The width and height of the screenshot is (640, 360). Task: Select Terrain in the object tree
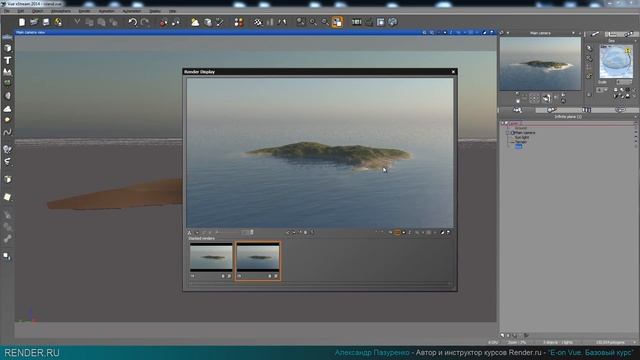tap(521, 142)
